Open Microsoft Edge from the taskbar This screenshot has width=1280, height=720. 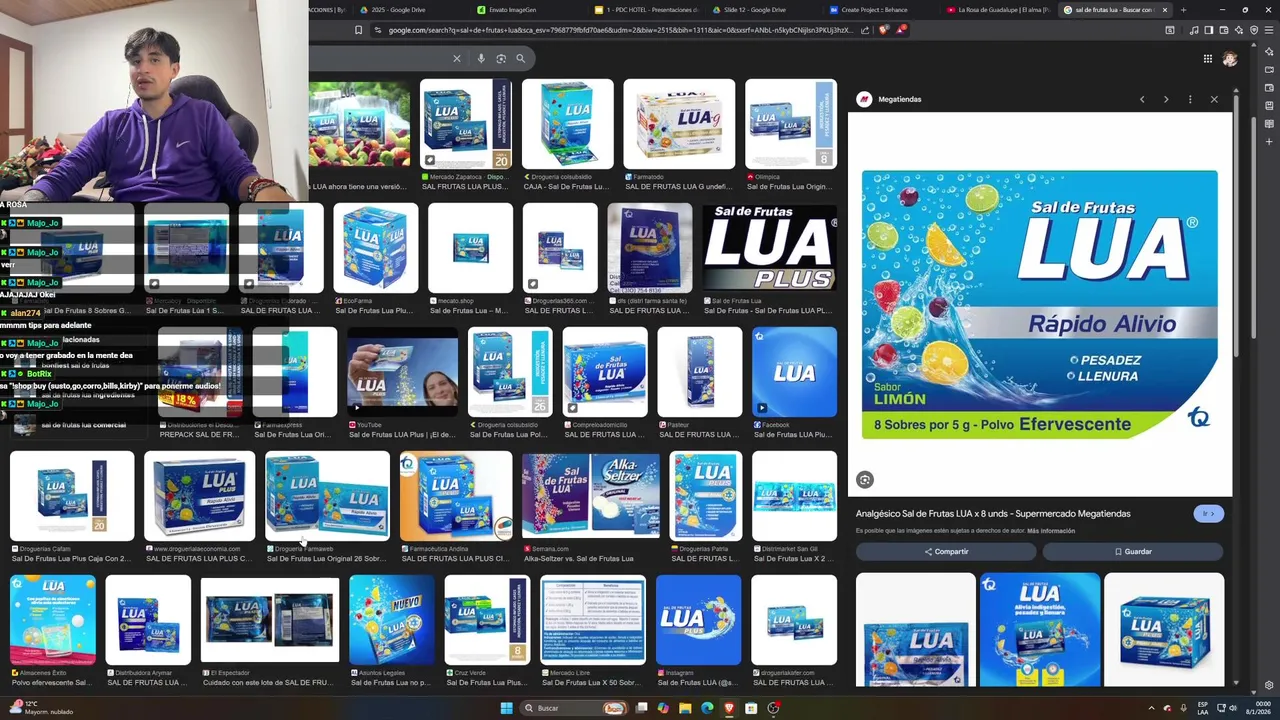(707, 708)
